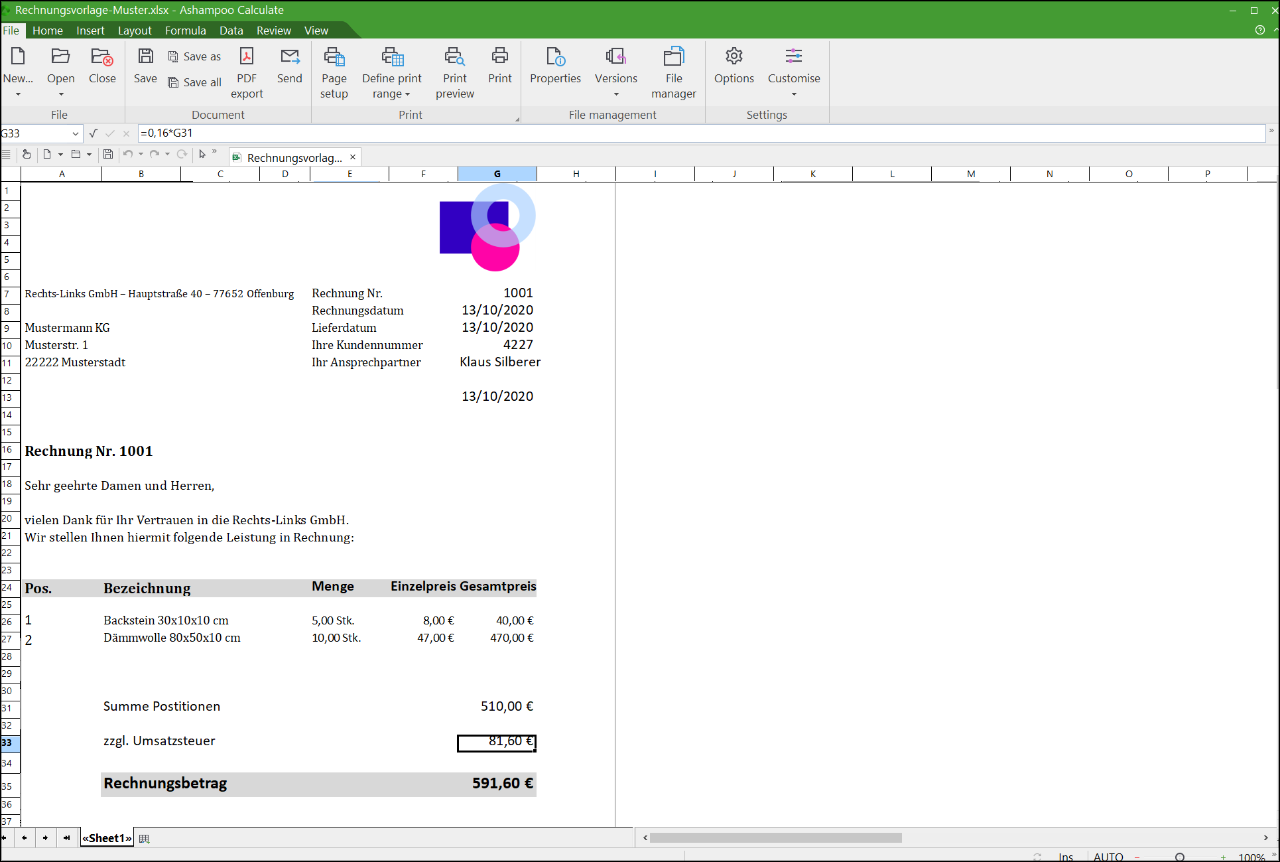Viewport: 1280px width, 862px height.
Task: Click the AUTO calculation status indicator
Action: pos(1108,857)
